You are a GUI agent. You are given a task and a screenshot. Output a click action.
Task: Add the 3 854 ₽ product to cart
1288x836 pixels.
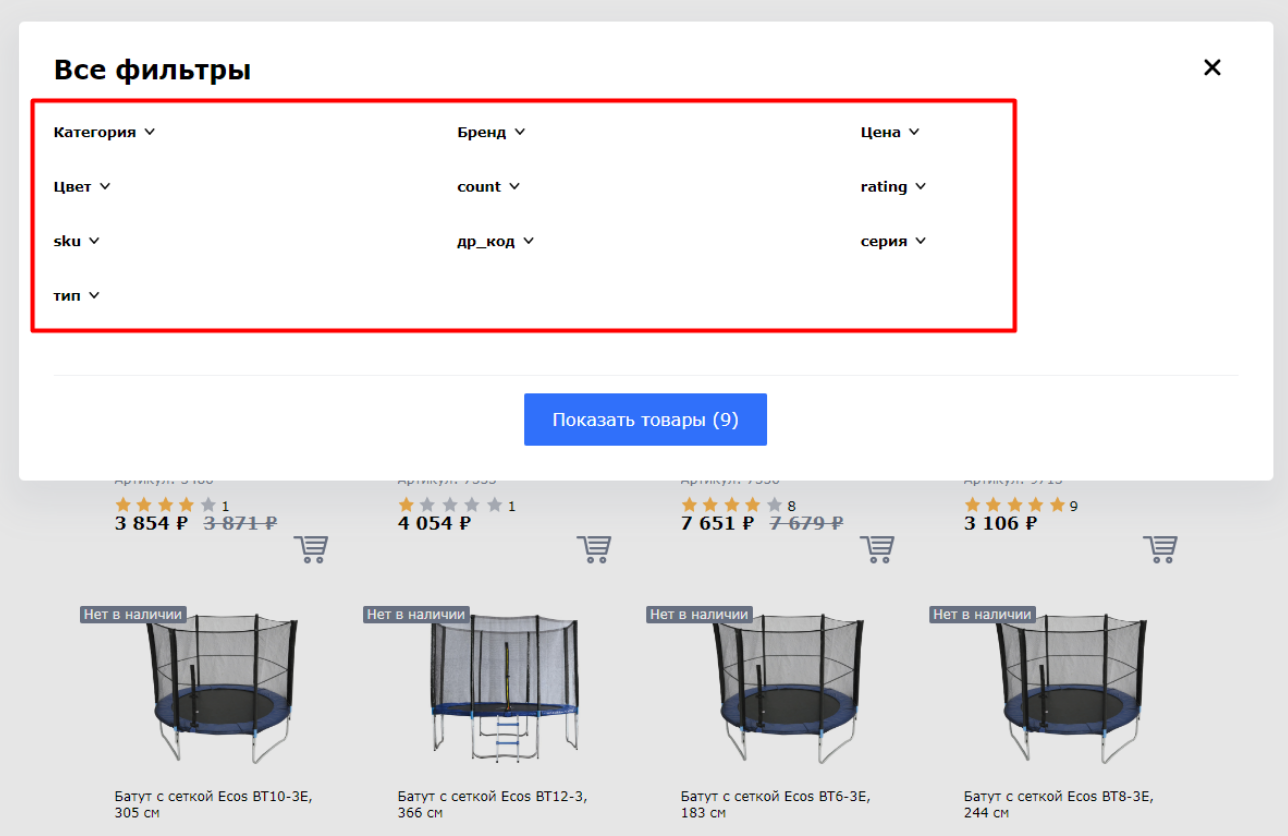click(311, 549)
